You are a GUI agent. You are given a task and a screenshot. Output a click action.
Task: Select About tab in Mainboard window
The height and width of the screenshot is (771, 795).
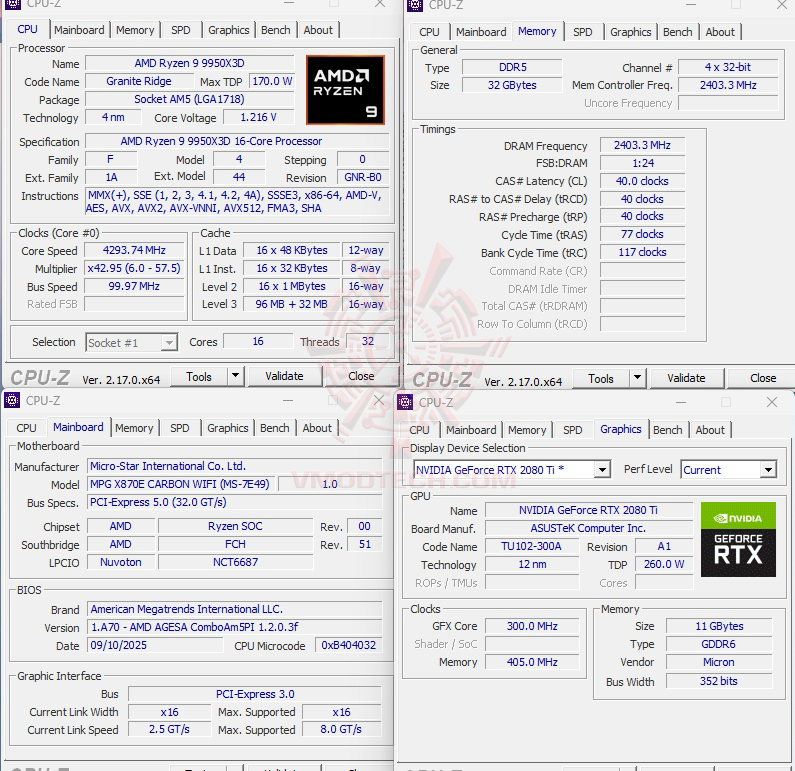coord(317,428)
